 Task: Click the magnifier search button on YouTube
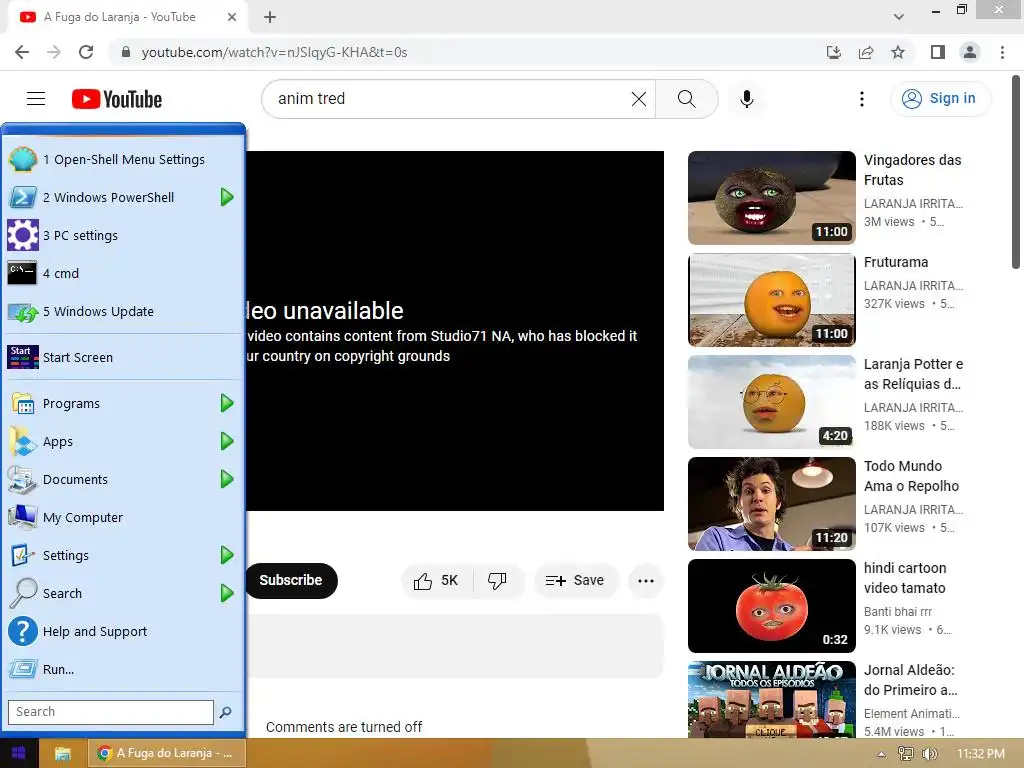(686, 99)
